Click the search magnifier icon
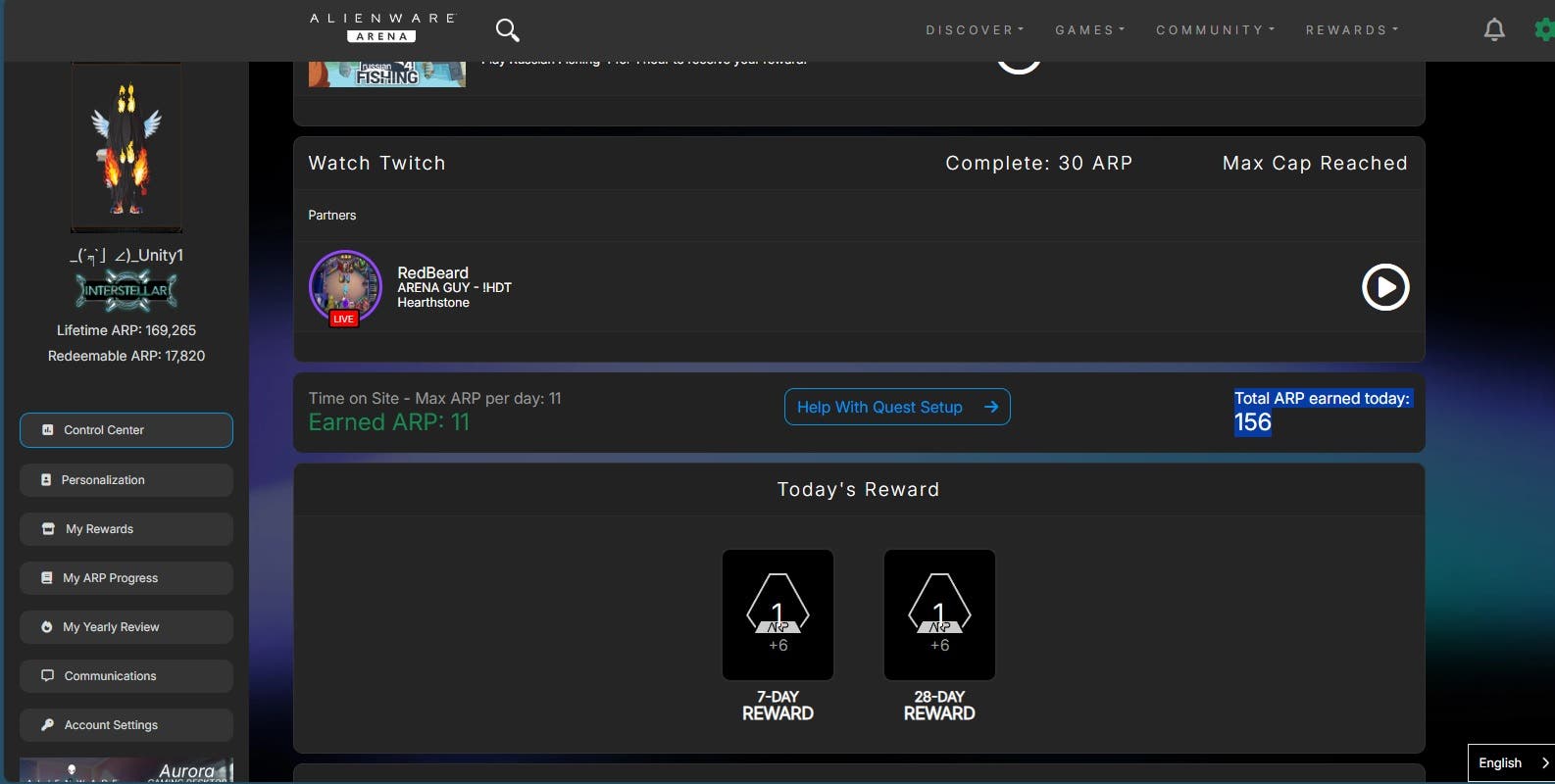 (x=507, y=30)
